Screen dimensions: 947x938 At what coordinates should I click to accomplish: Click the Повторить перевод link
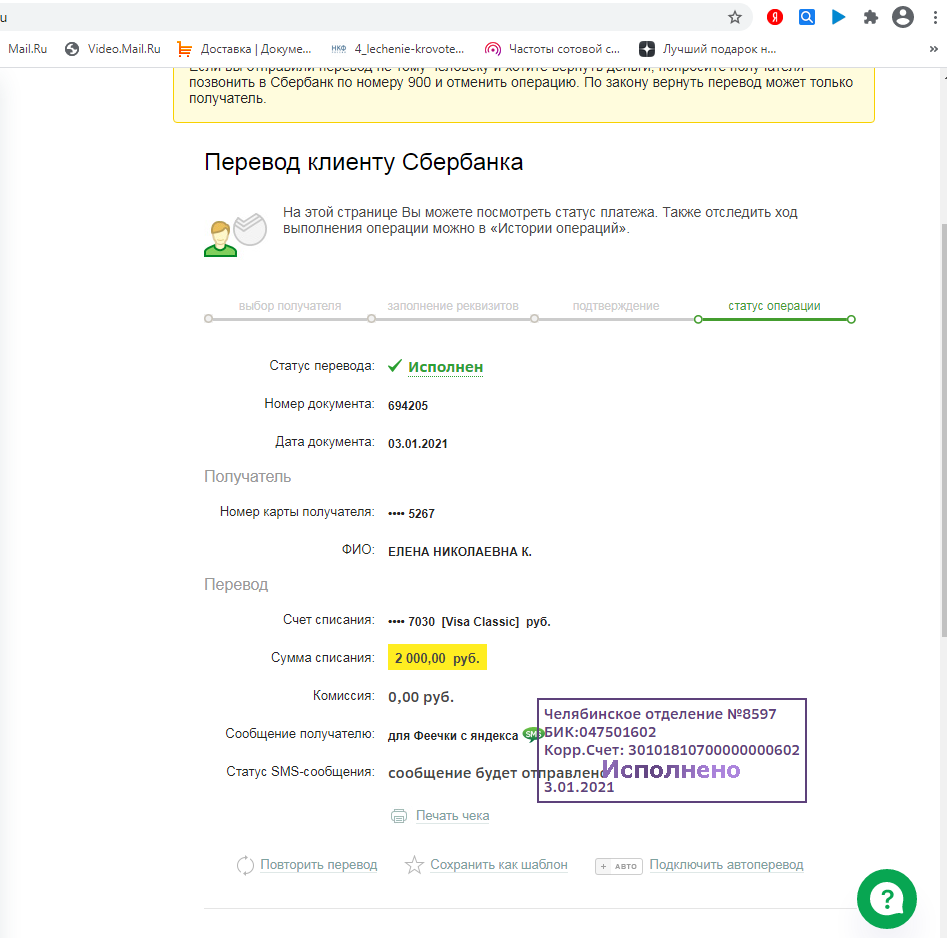point(318,865)
